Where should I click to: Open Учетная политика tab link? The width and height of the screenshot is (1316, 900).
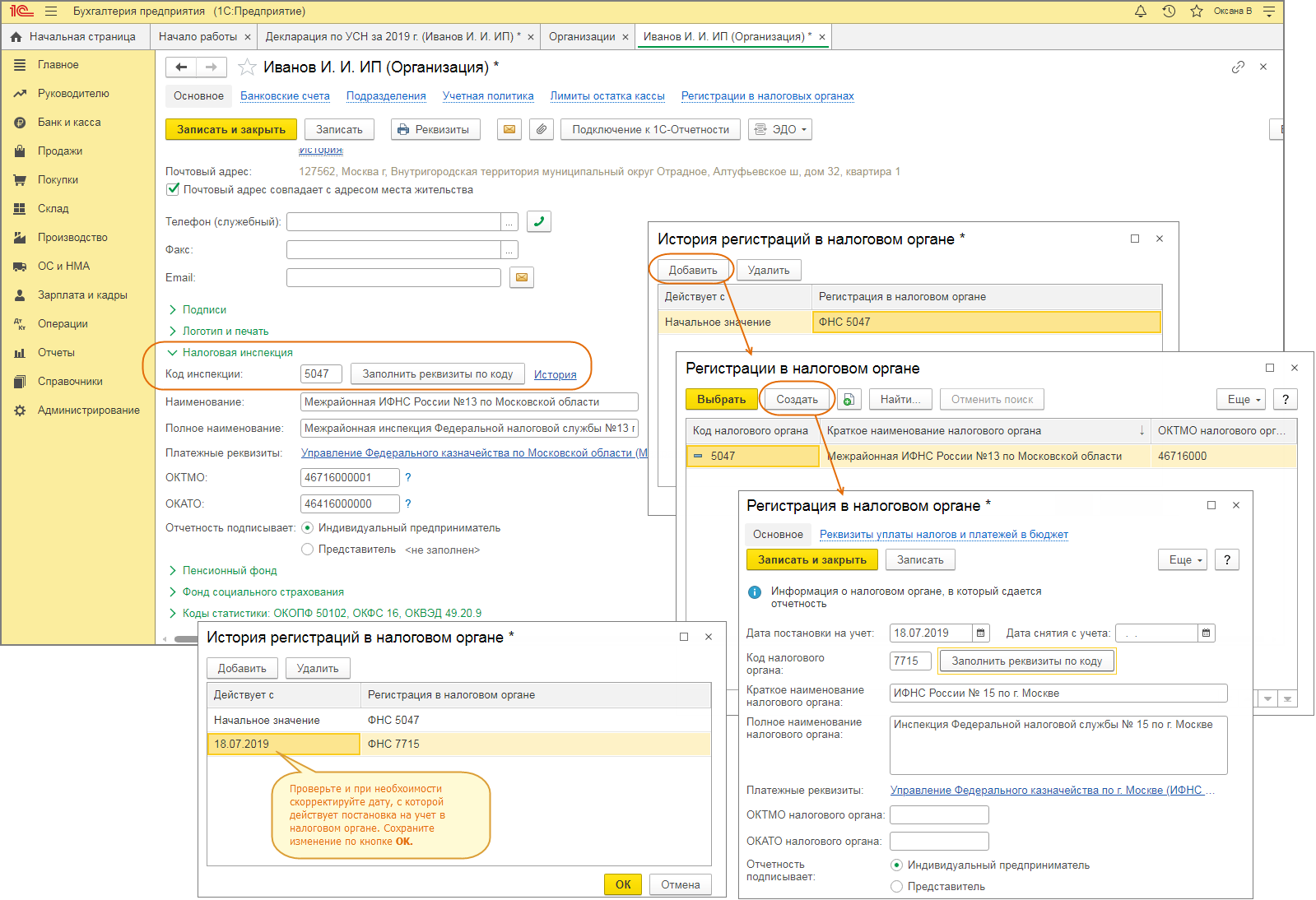pyautogui.click(x=488, y=96)
